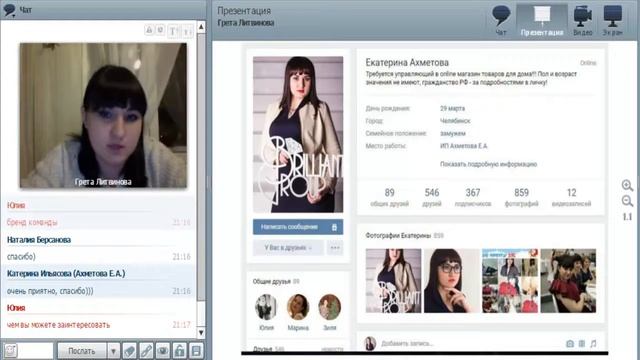The width and height of the screenshot is (640, 360).
Task: Send the message with Послать button
Action: pos(82,351)
